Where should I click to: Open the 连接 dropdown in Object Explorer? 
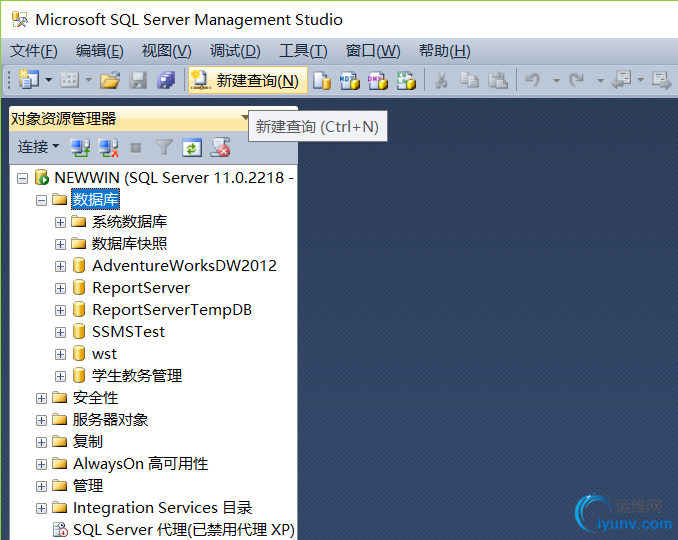(38, 147)
